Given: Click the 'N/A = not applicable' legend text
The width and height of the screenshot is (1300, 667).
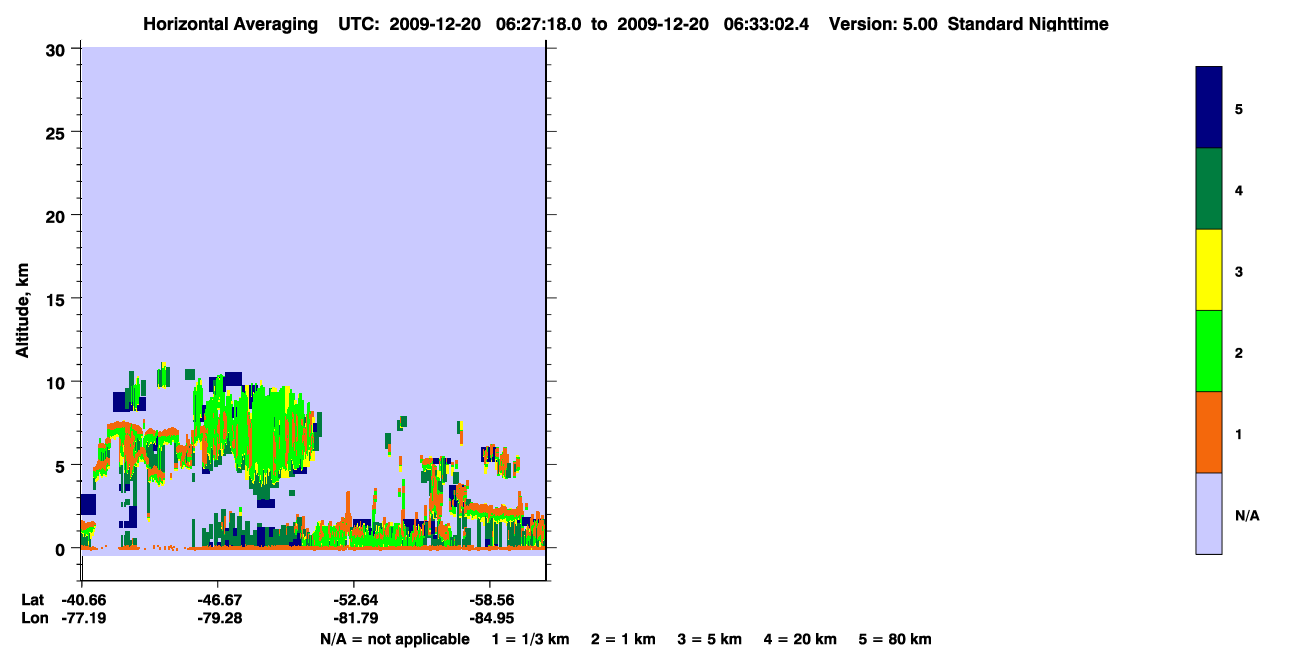Looking at the screenshot, I should tap(394, 639).
